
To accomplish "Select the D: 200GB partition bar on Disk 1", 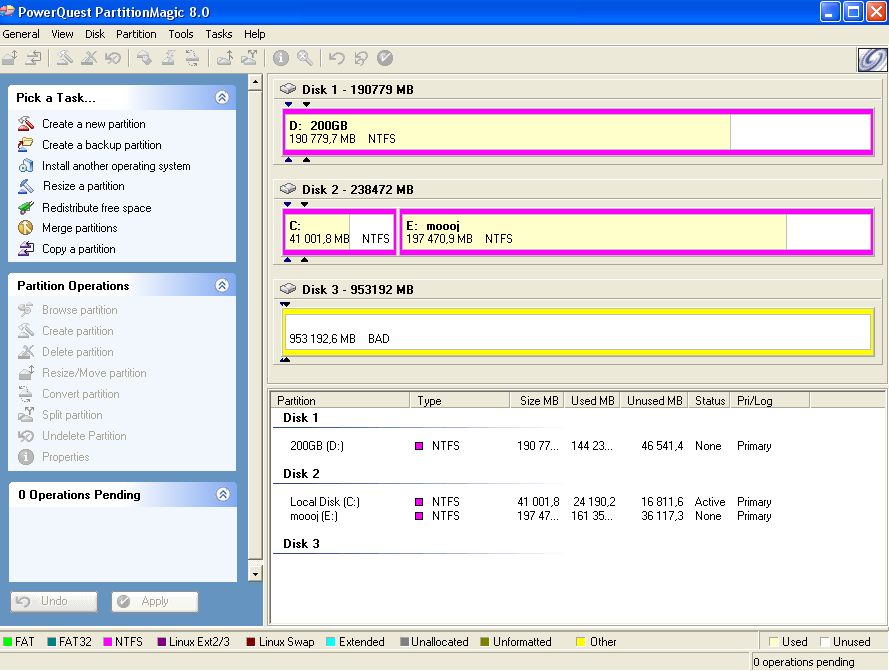I will (x=578, y=132).
